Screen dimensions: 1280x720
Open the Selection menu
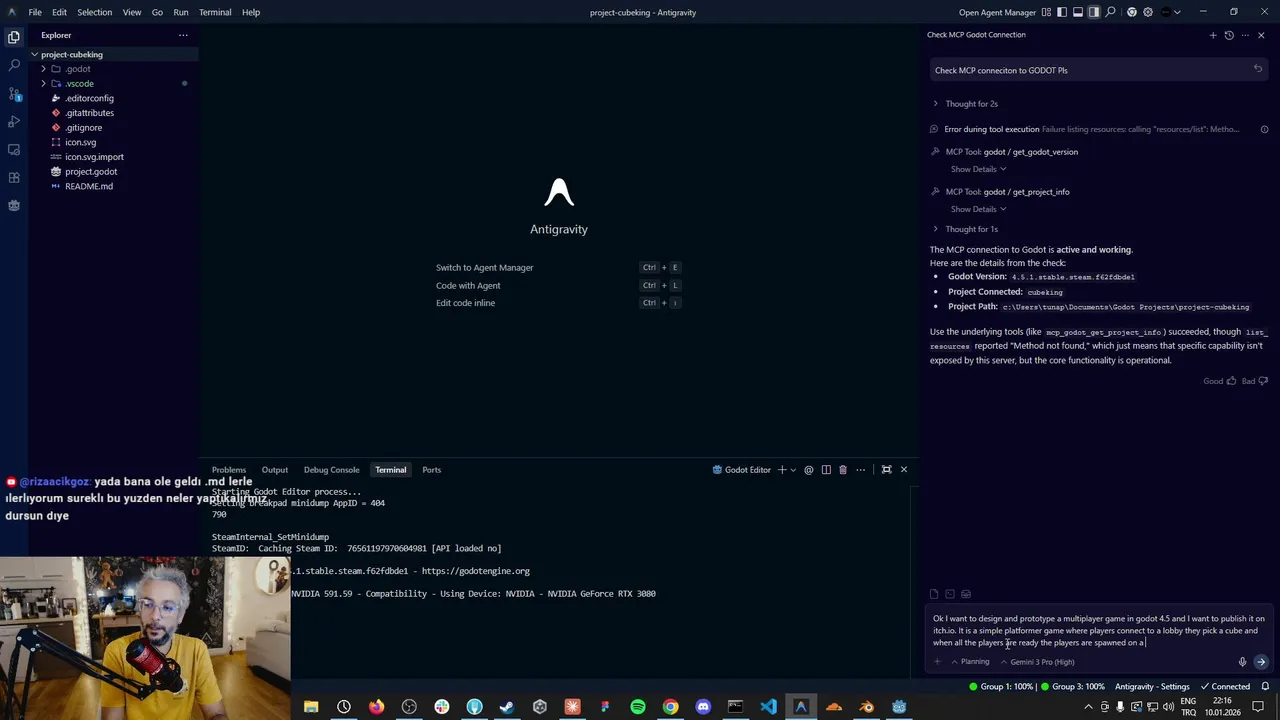point(94,12)
